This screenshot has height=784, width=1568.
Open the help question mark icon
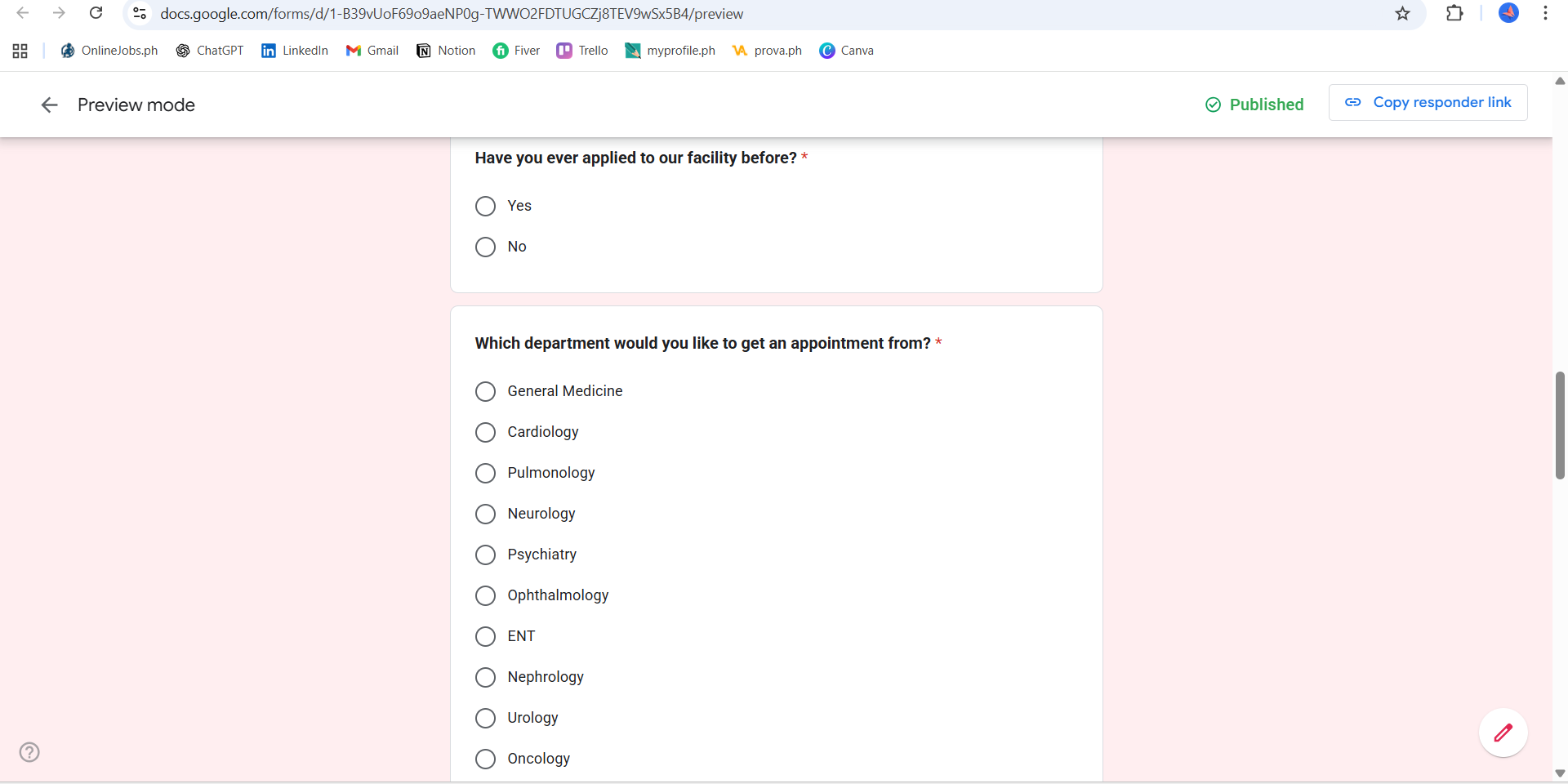coord(29,752)
